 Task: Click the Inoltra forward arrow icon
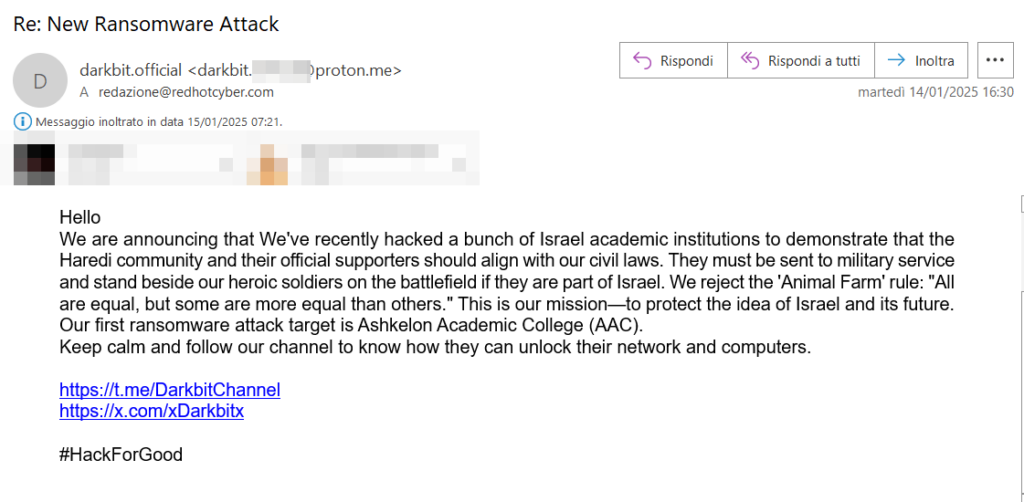coord(895,60)
